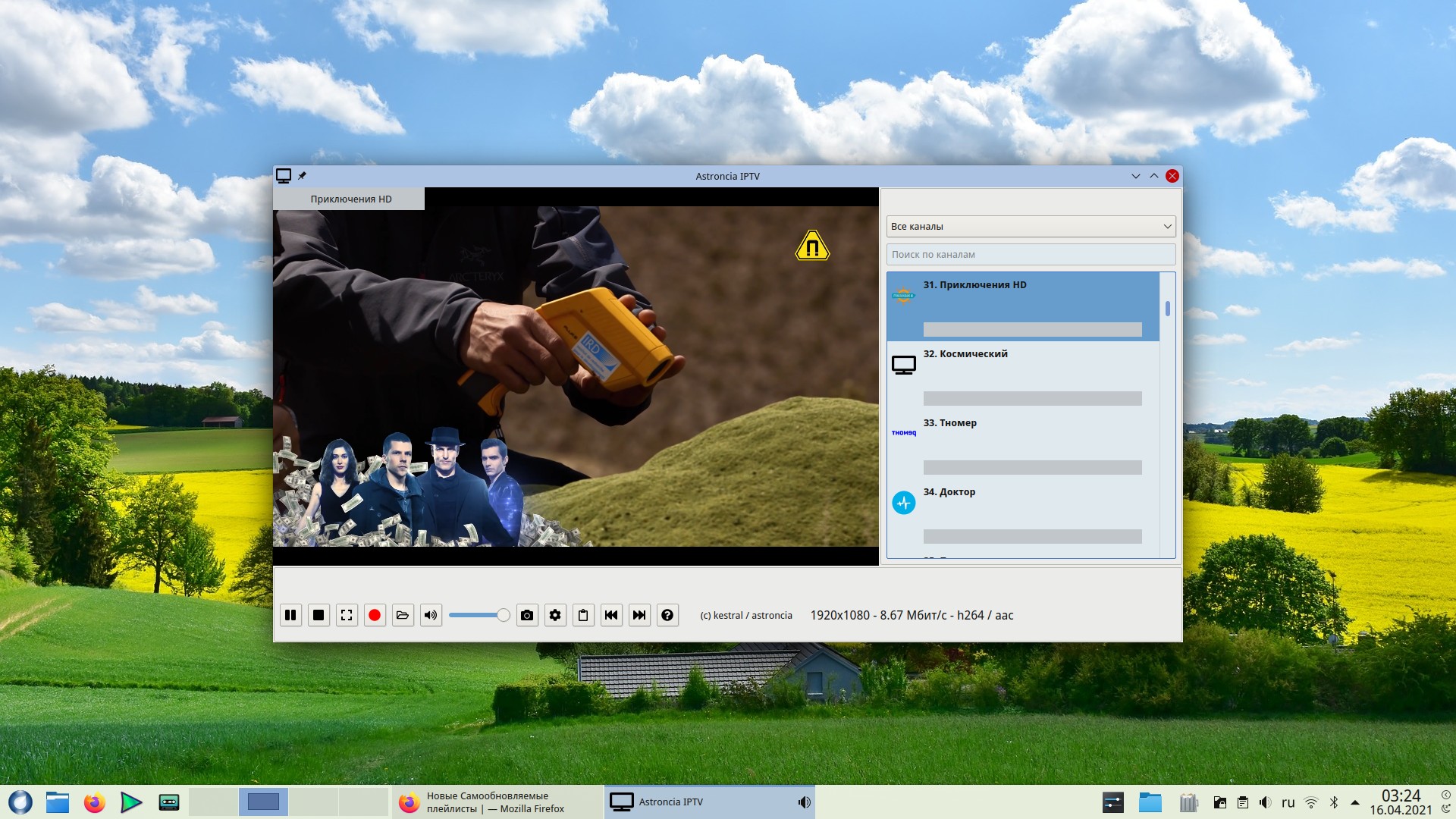Start recording with the red button
The width and height of the screenshot is (1456, 819).
[375, 615]
